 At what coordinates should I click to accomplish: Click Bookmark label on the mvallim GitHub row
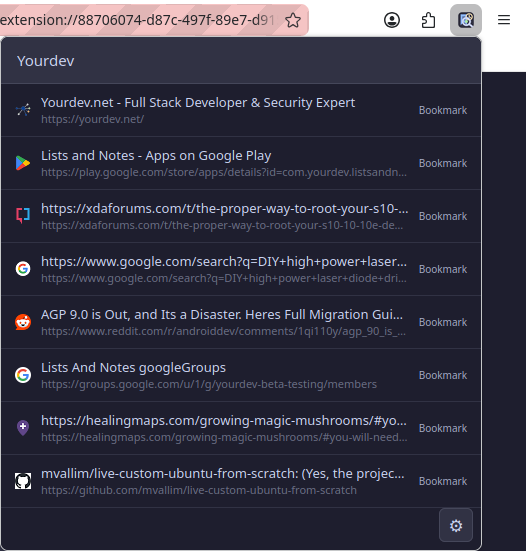pyautogui.click(x=443, y=481)
